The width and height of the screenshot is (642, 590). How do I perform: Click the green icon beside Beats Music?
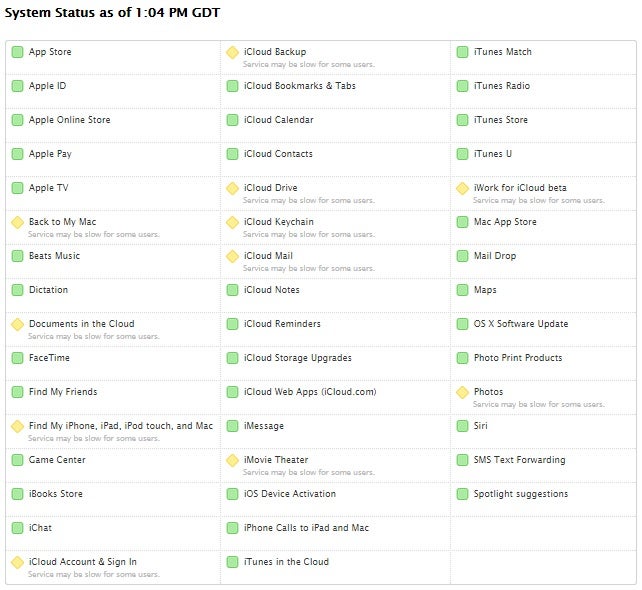(17, 256)
